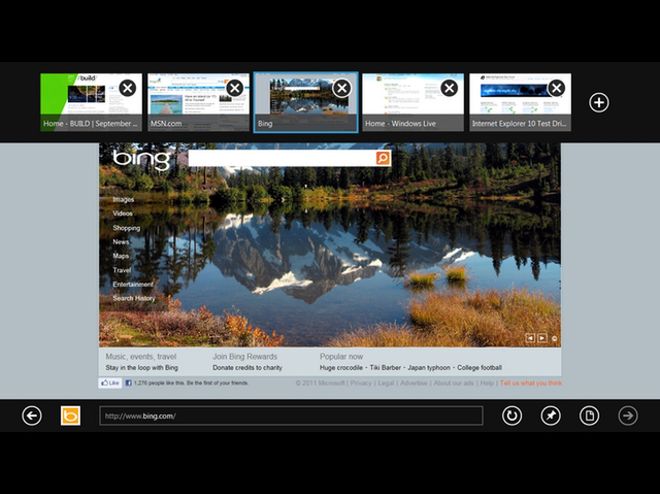Image resolution: width=660 pixels, height=494 pixels.
Task: Close the Internet Explorer 10 Test Drive tab
Action: (556, 88)
